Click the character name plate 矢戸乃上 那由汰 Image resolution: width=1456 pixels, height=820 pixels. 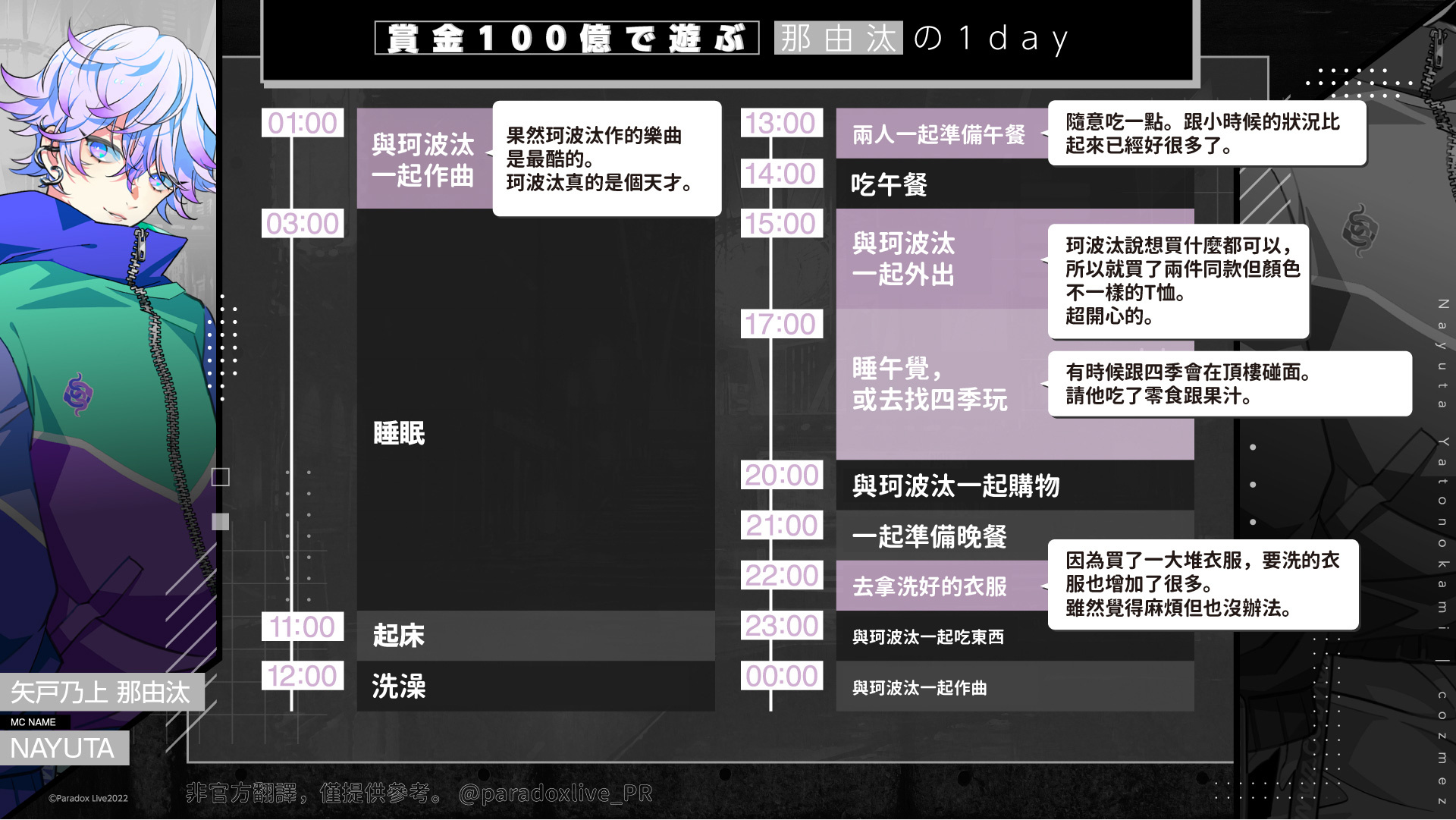click(x=102, y=692)
